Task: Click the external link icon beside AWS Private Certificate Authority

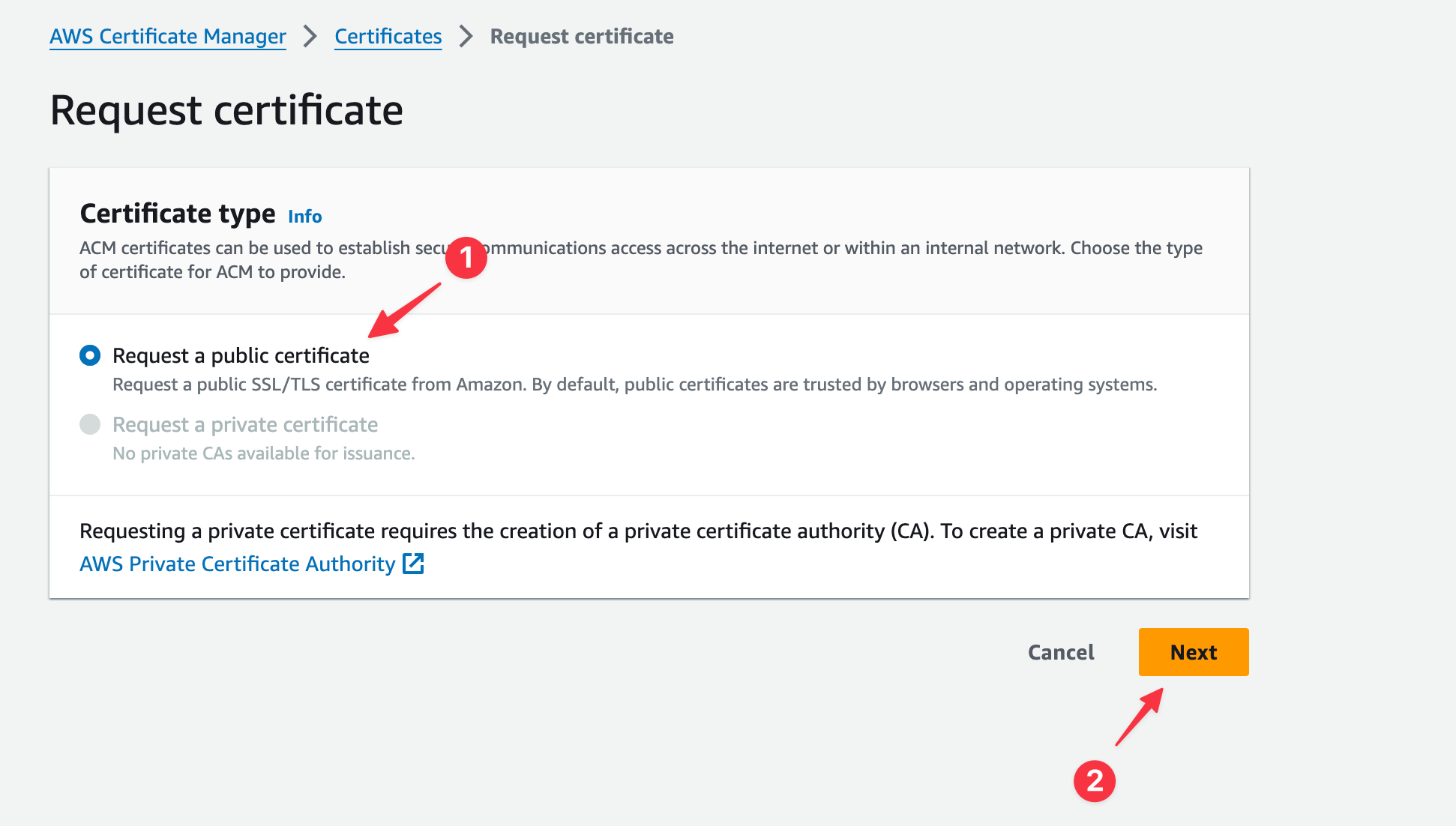Action: [x=413, y=564]
